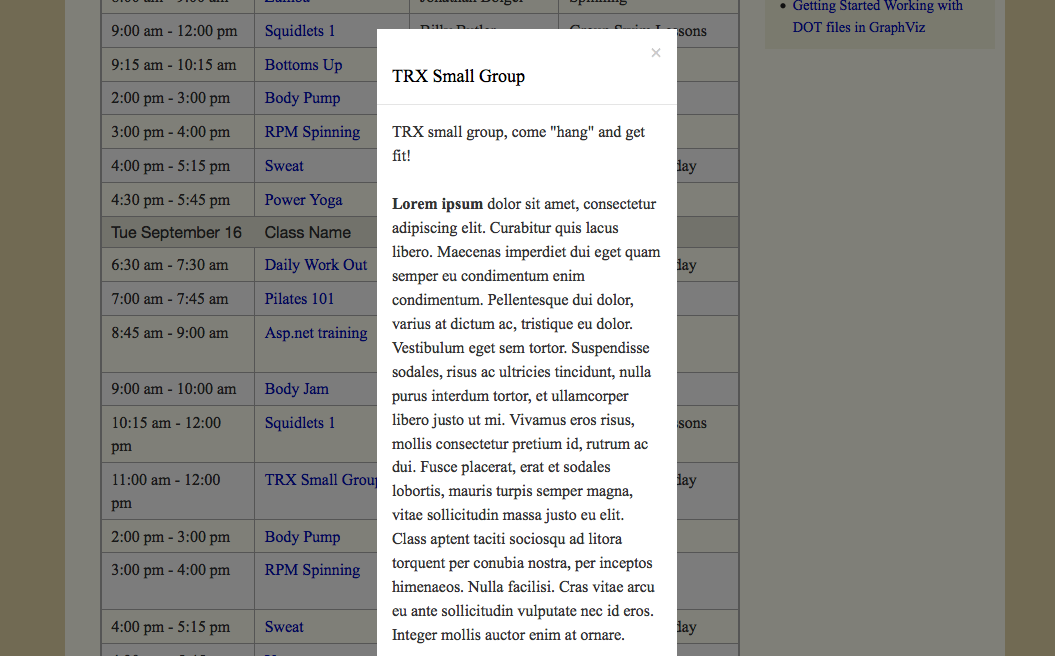Click the Bottoms Up class link
Image resolution: width=1055 pixels, height=656 pixels.
click(x=303, y=65)
